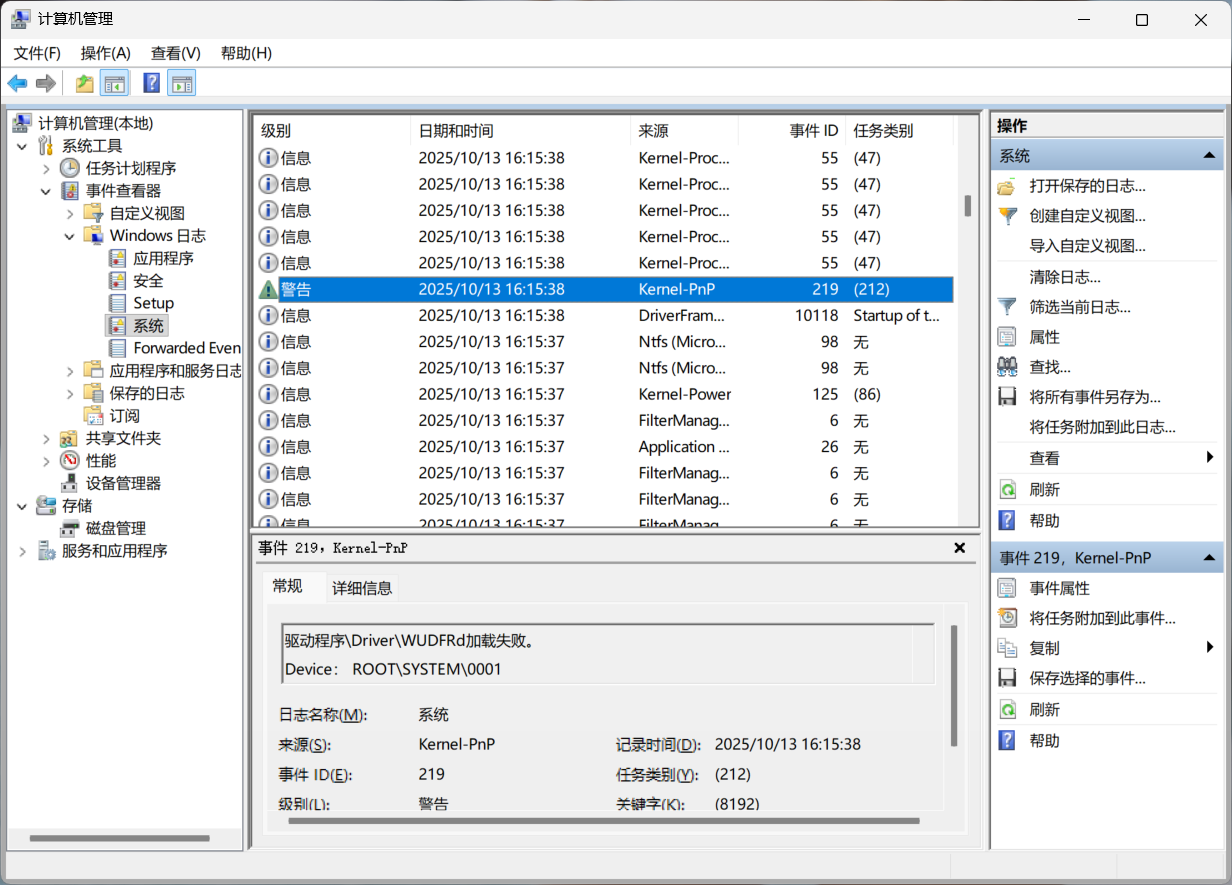This screenshot has height=885, width=1232.
Task: Click 打开保存的日志... action
Action: [x=1088, y=186]
